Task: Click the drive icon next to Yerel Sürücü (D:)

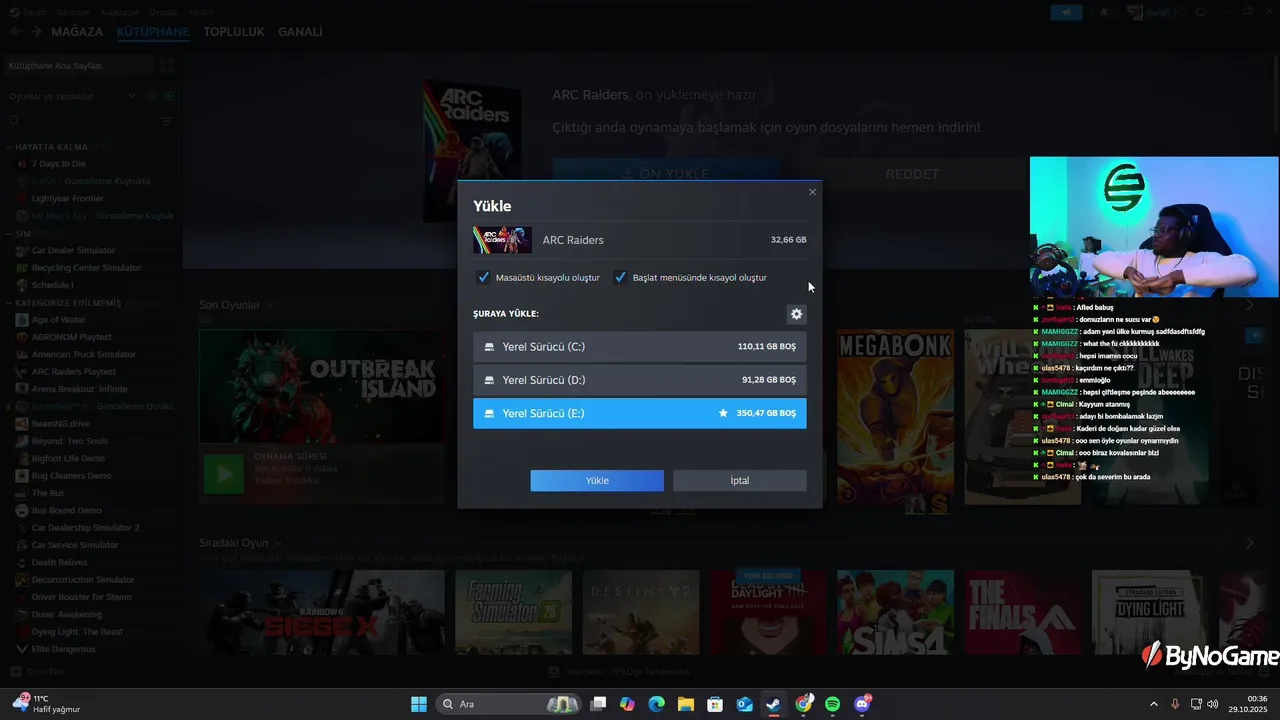Action: tap(489, 380)
